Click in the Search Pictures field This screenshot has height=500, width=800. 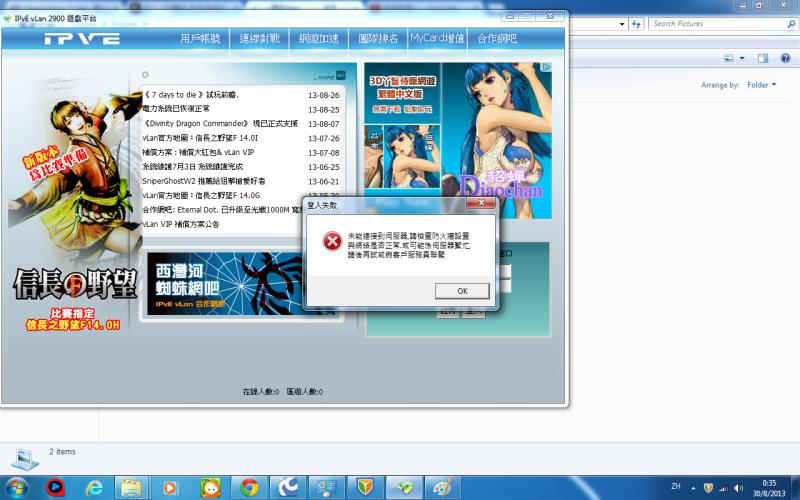coord(710,23)
